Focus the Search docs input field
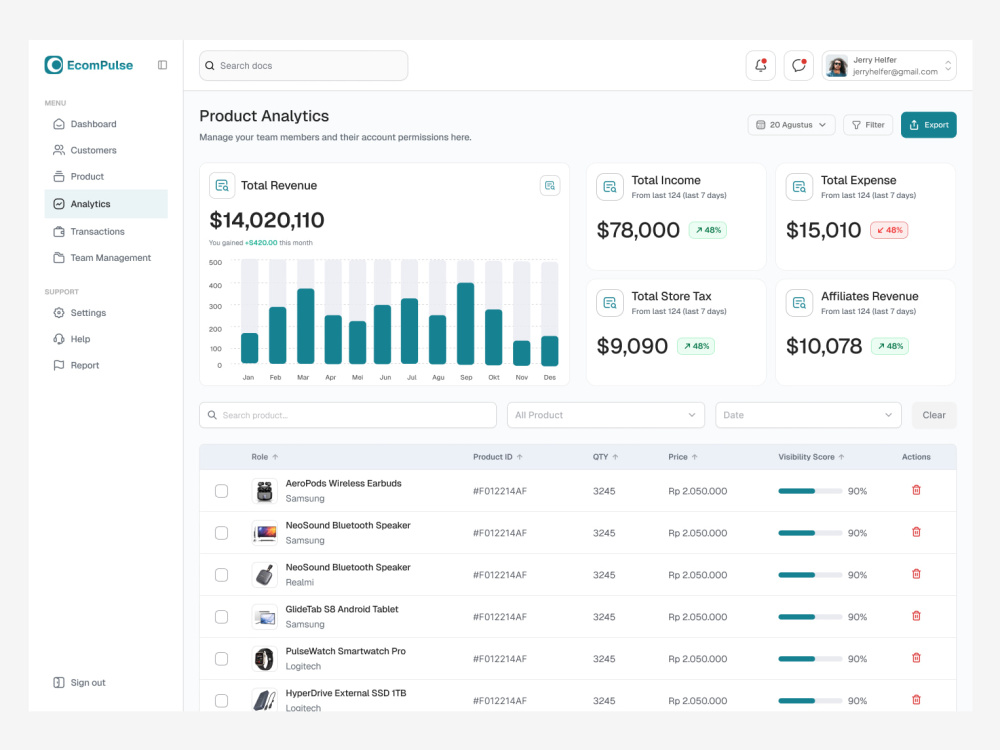 (x=304, y=66)
